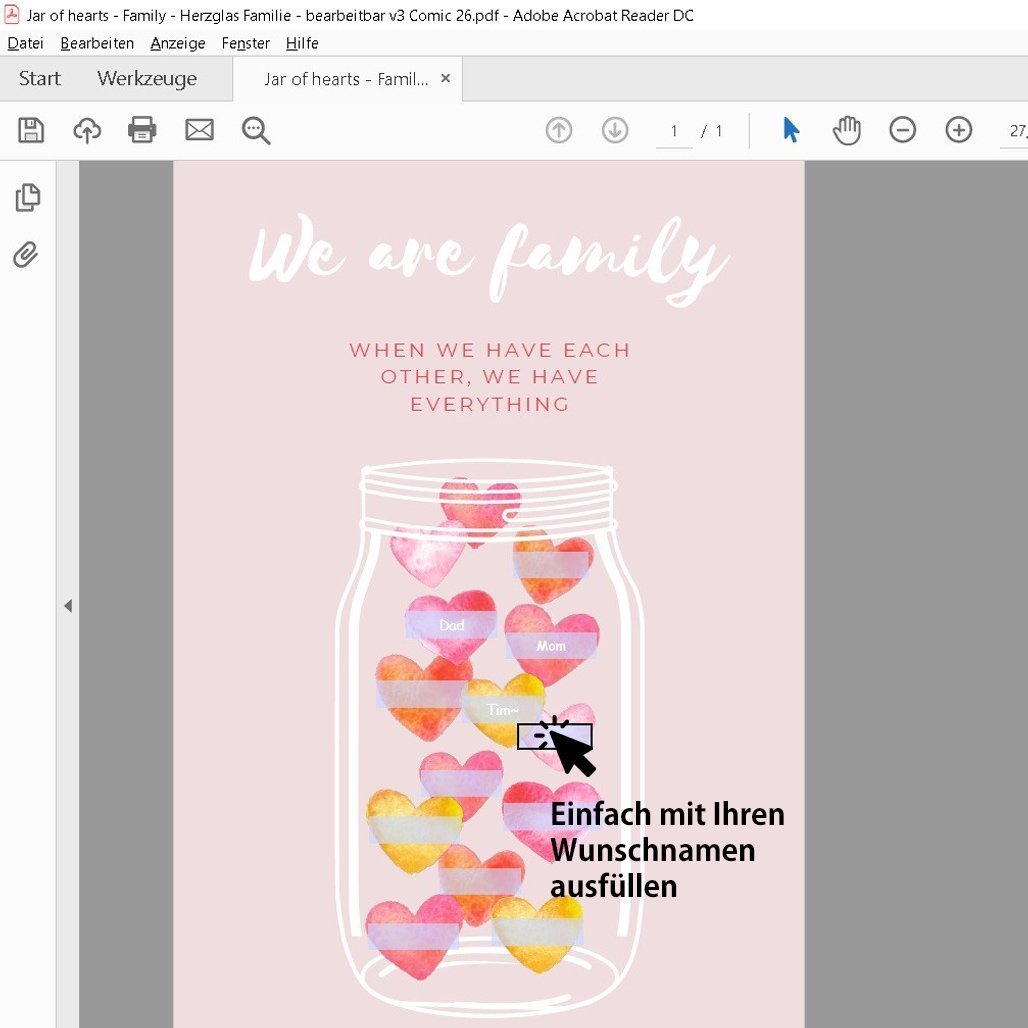This screenshot has width=1028, height=1028.
Task: Open the page thumbnails panel
Action: pos(27,198)
